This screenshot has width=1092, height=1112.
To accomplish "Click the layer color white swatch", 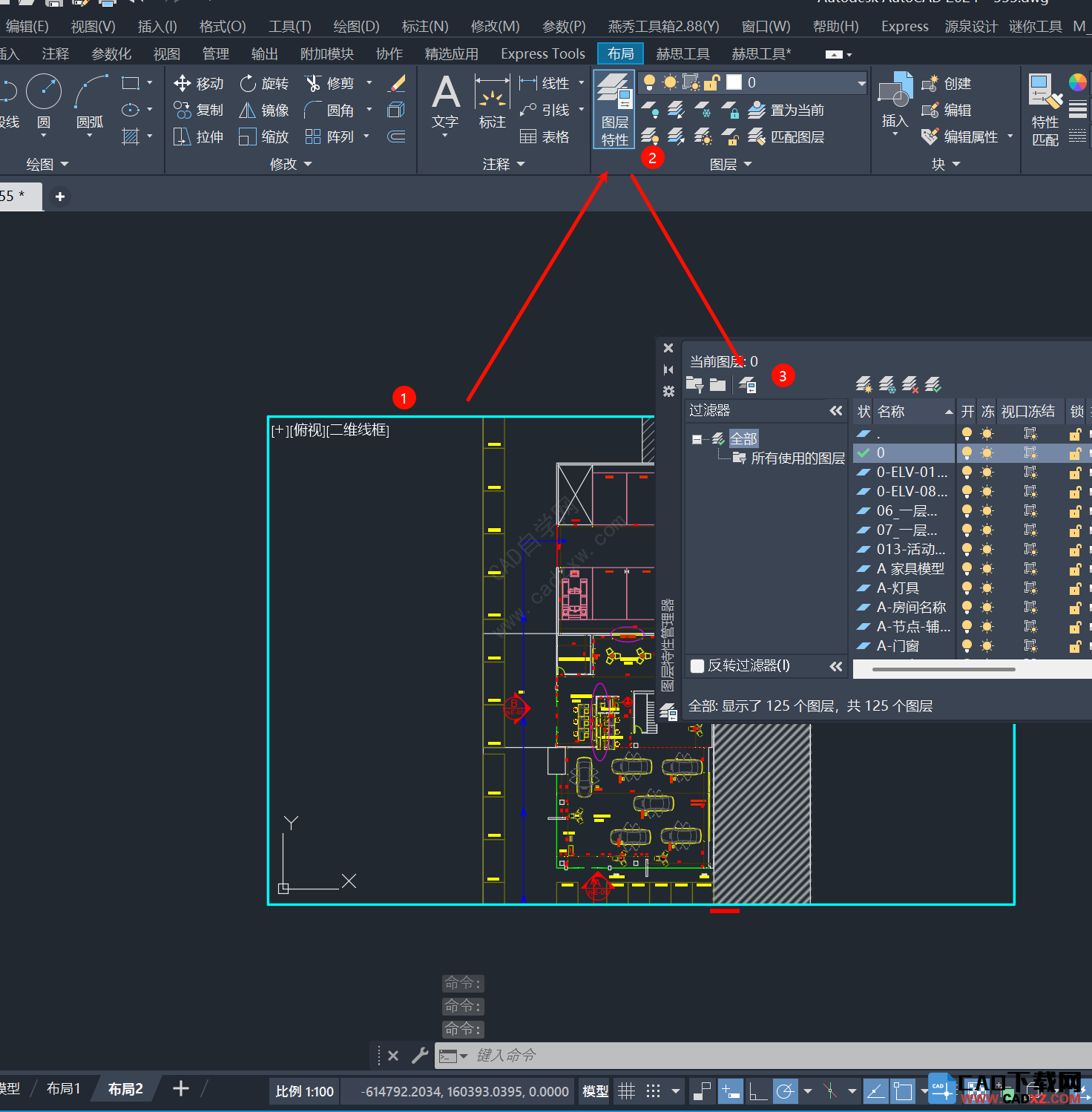I will coord(734,82).
